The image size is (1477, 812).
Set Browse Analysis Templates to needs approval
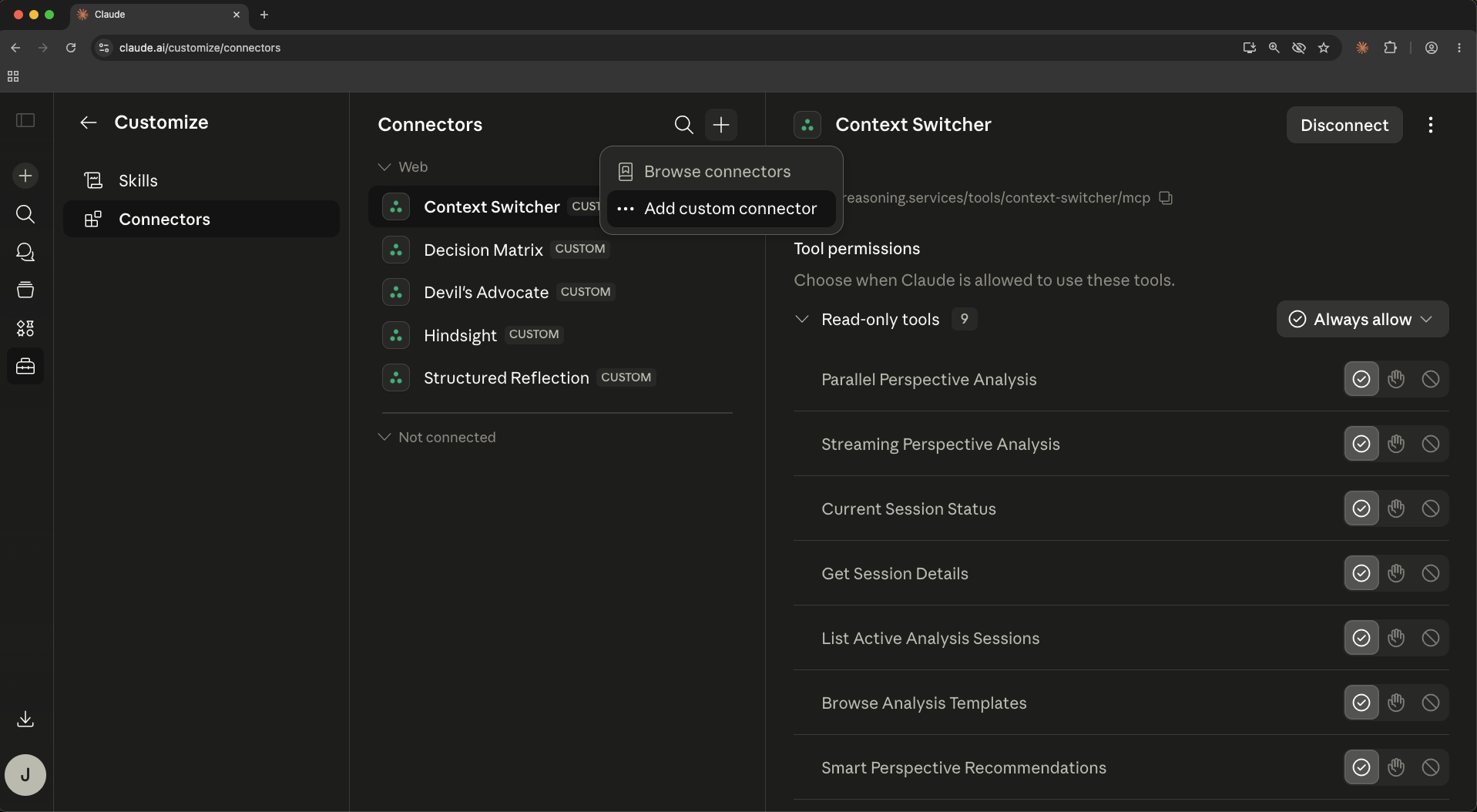(1396, 703)
